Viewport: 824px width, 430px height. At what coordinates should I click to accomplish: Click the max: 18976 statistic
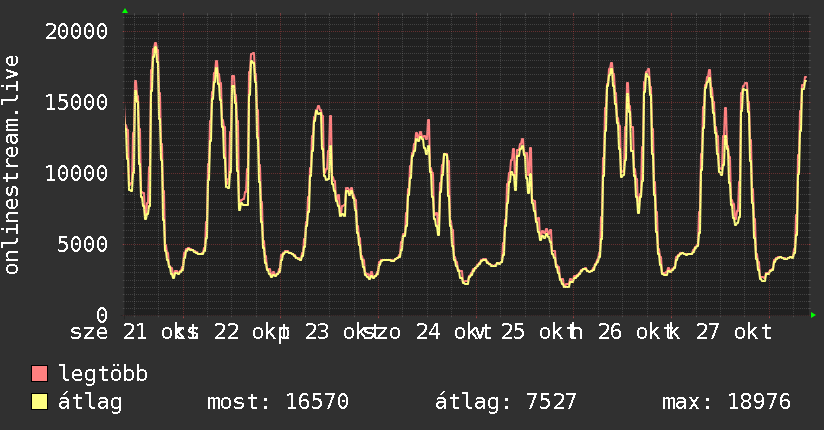(x=726, y=402)
